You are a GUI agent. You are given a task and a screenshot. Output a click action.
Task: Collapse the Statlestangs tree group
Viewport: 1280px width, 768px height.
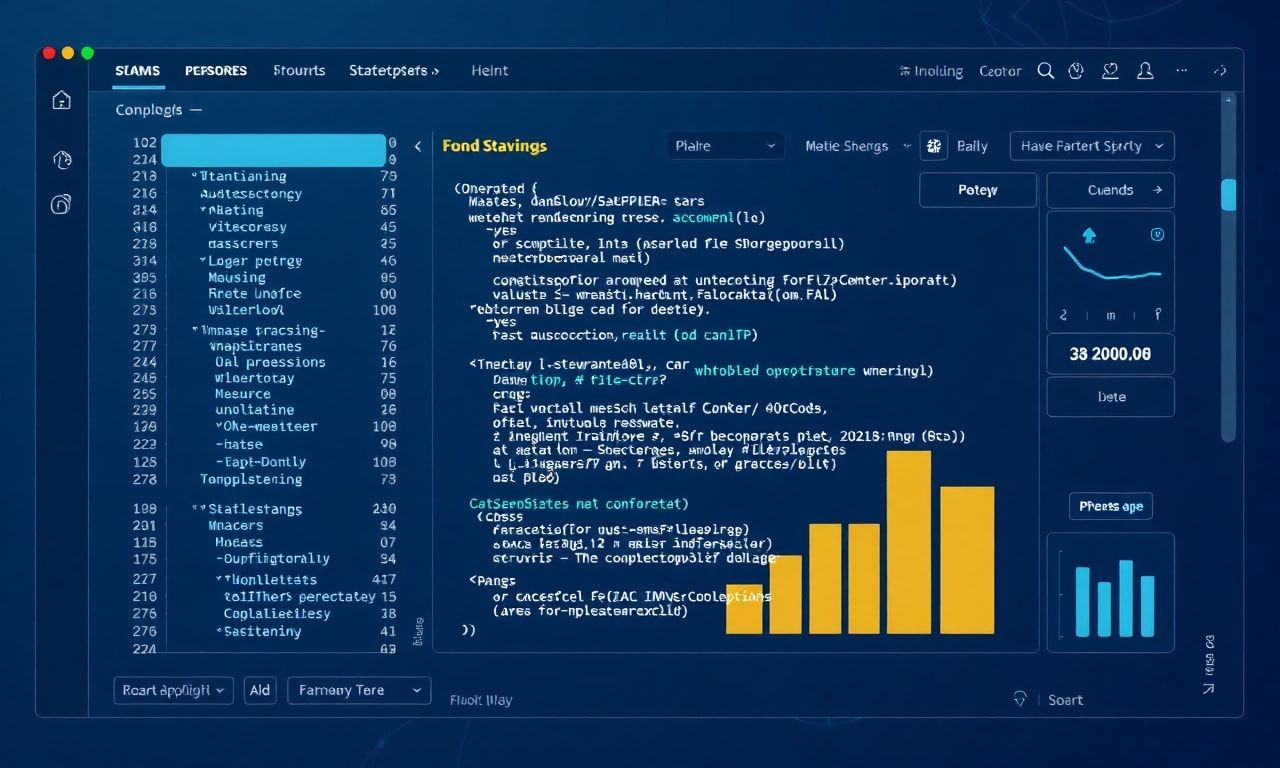click(198, 509)
